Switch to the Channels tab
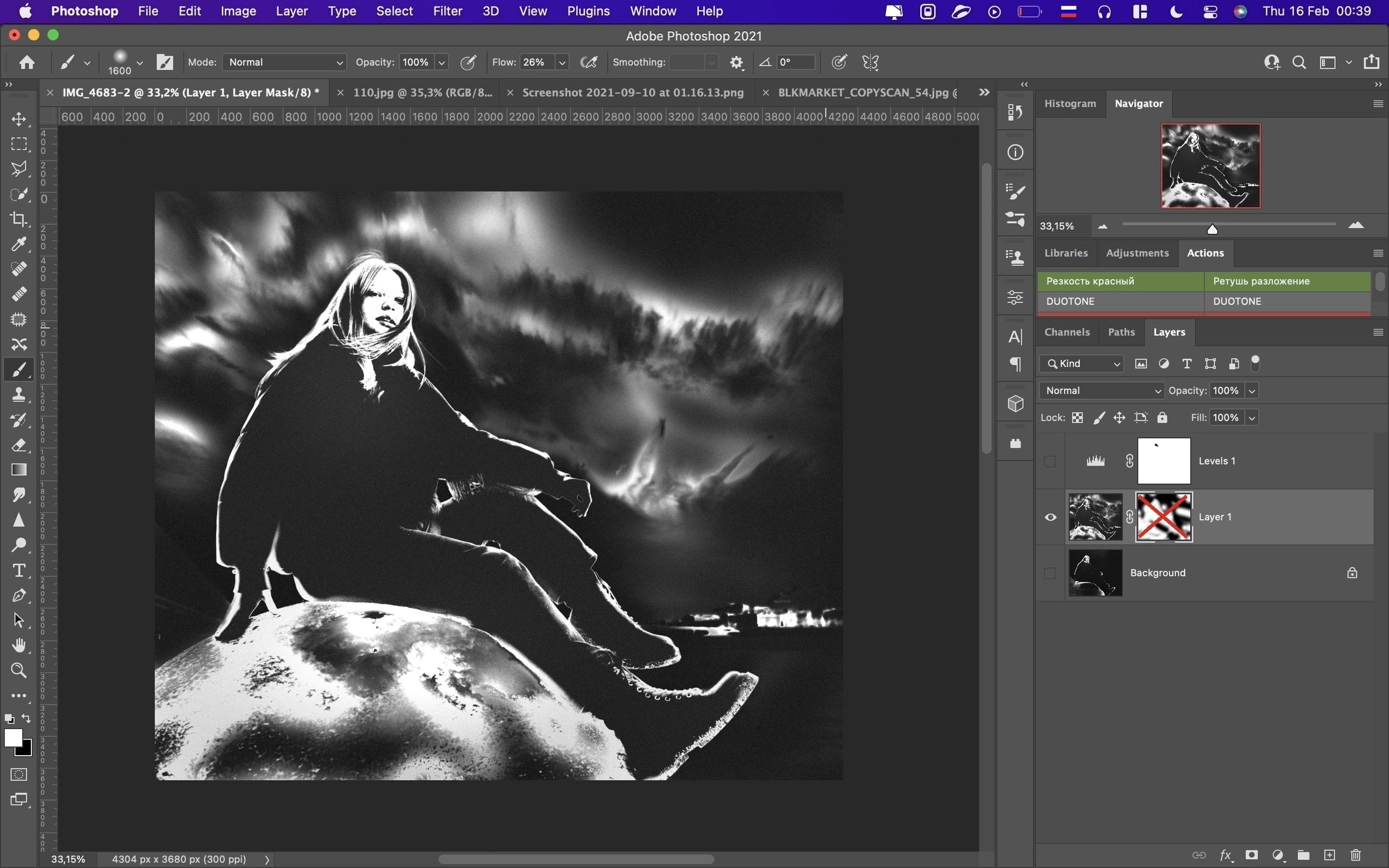1389x868 pixels. (1066, 332)
